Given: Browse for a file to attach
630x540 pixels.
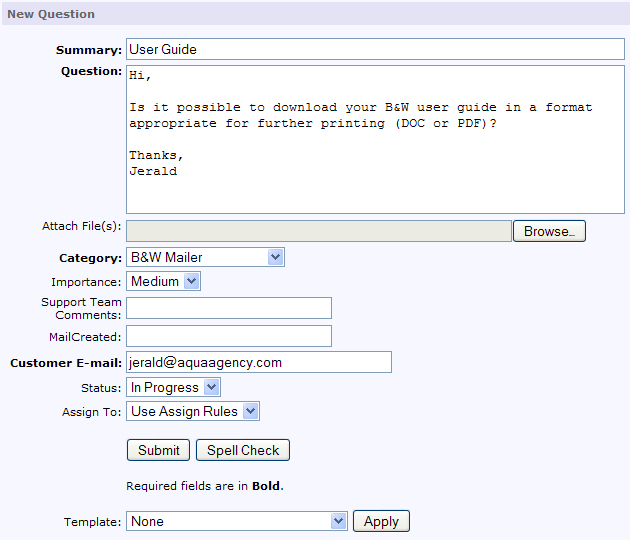Looking at the screenshot, I should [x=549, y=231].
